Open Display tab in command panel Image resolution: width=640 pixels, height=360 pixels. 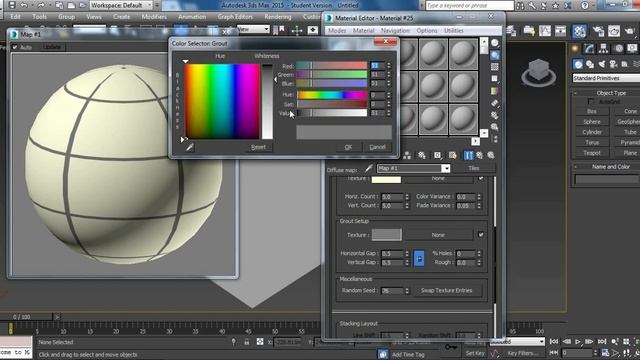pyautogui.click(x=632, y=49)
